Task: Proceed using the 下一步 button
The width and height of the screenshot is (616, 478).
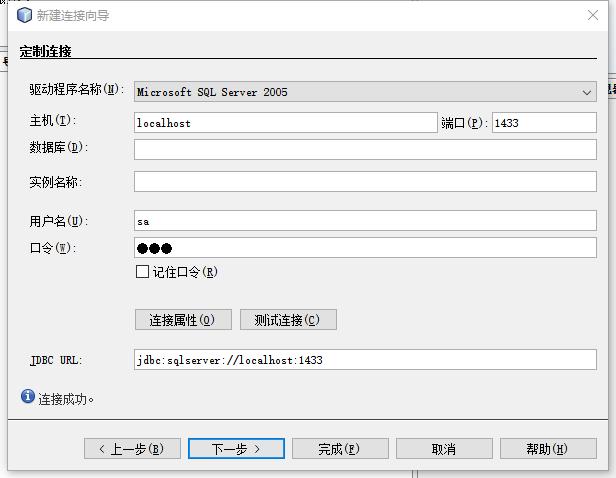Action: [x=236, y=449]
